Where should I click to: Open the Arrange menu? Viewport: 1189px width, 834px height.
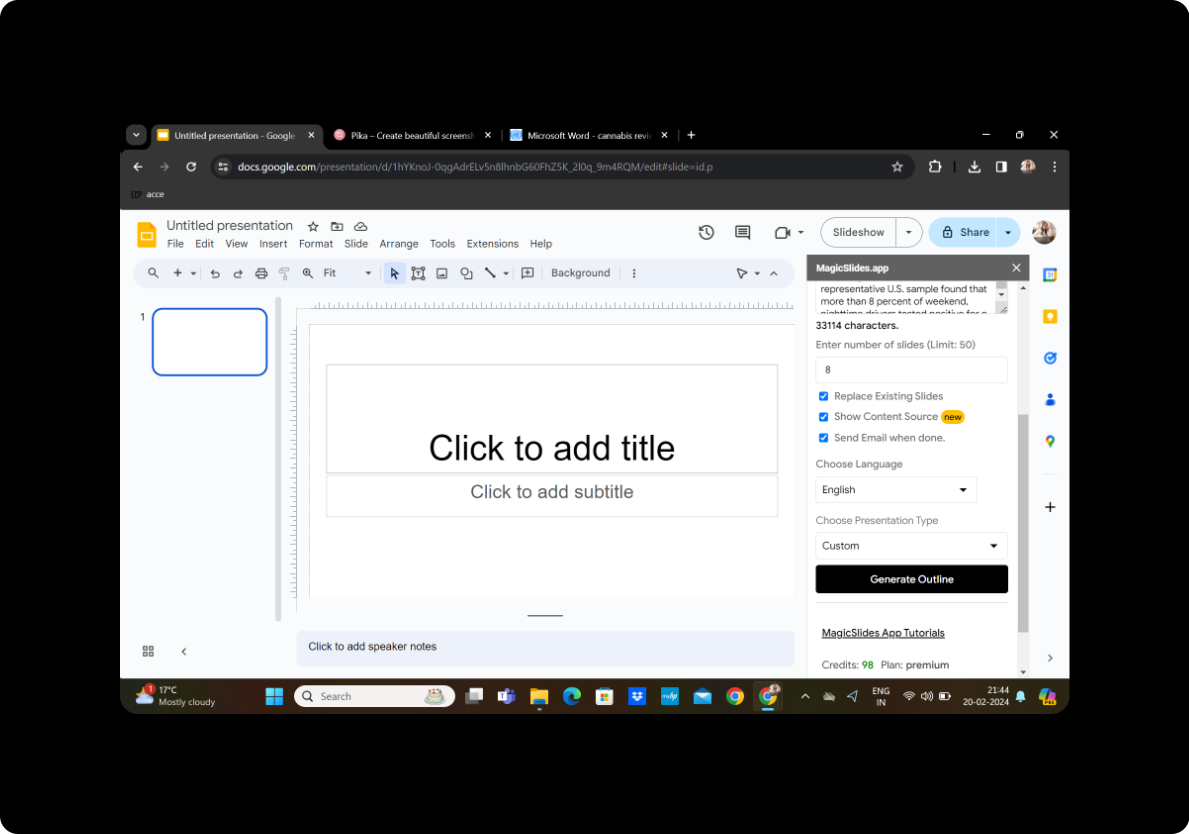coord(399,244)
